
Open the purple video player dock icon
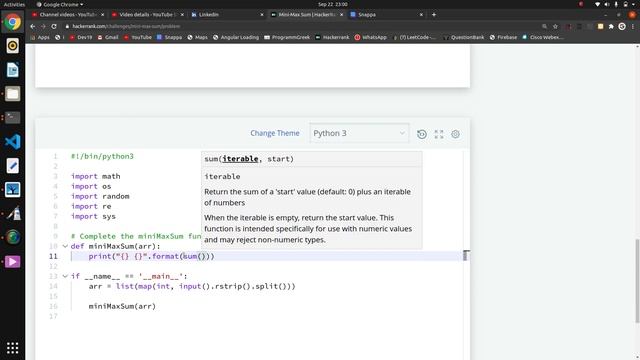point(13,261)
